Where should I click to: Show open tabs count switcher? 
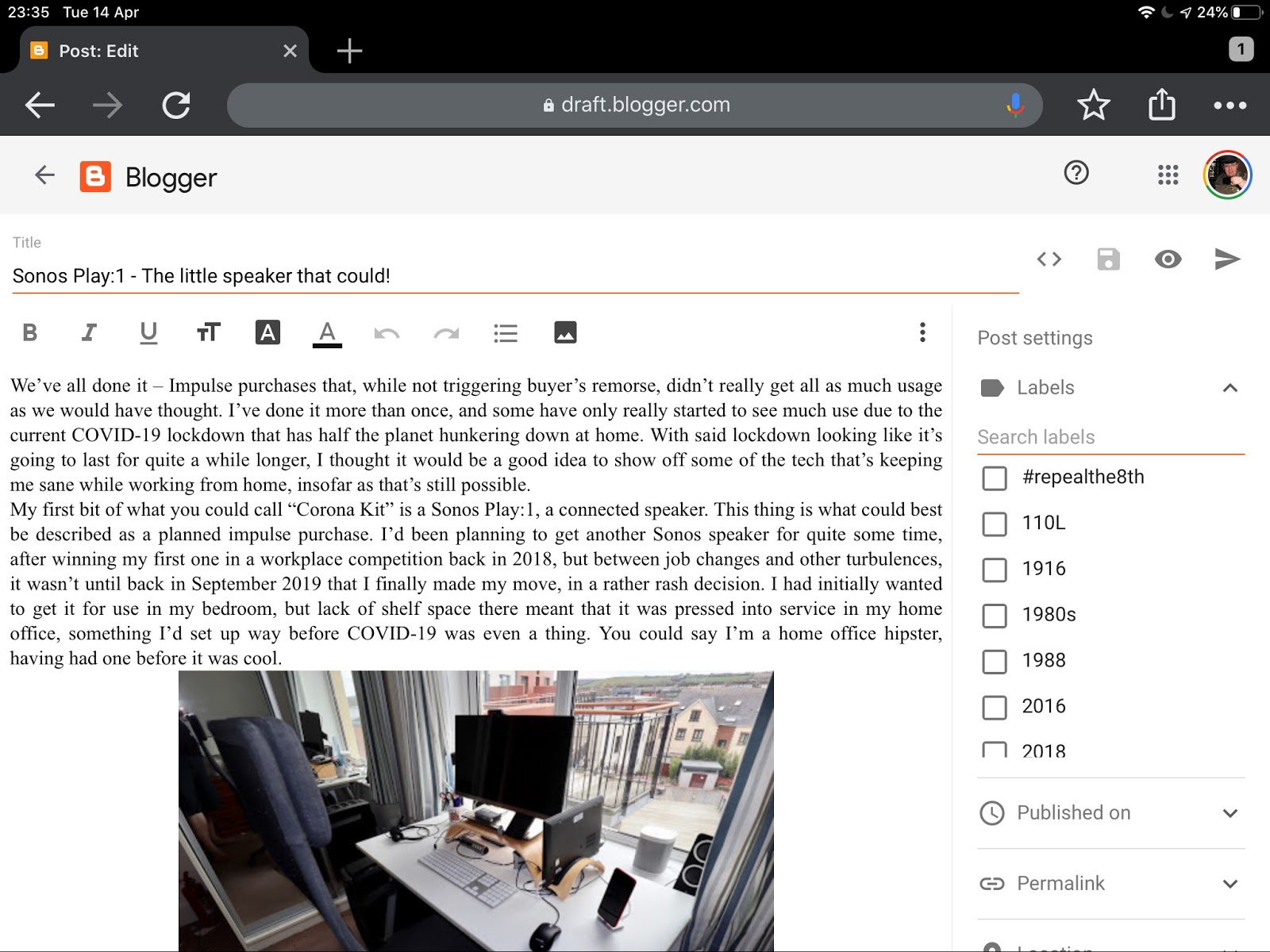coord(1241,49)
